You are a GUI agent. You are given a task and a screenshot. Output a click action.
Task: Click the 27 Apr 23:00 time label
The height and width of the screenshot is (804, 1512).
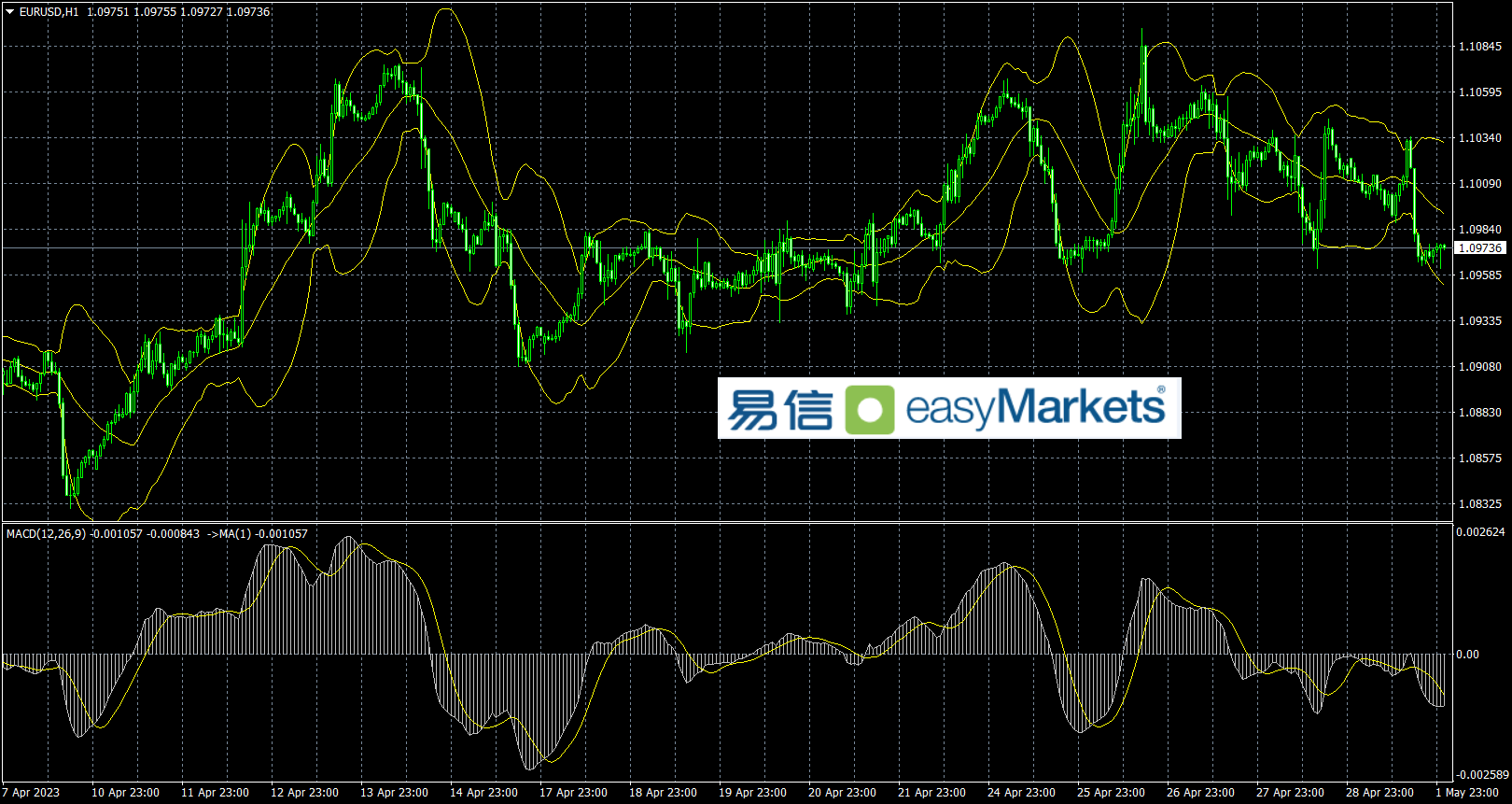tap(1290, 793)
